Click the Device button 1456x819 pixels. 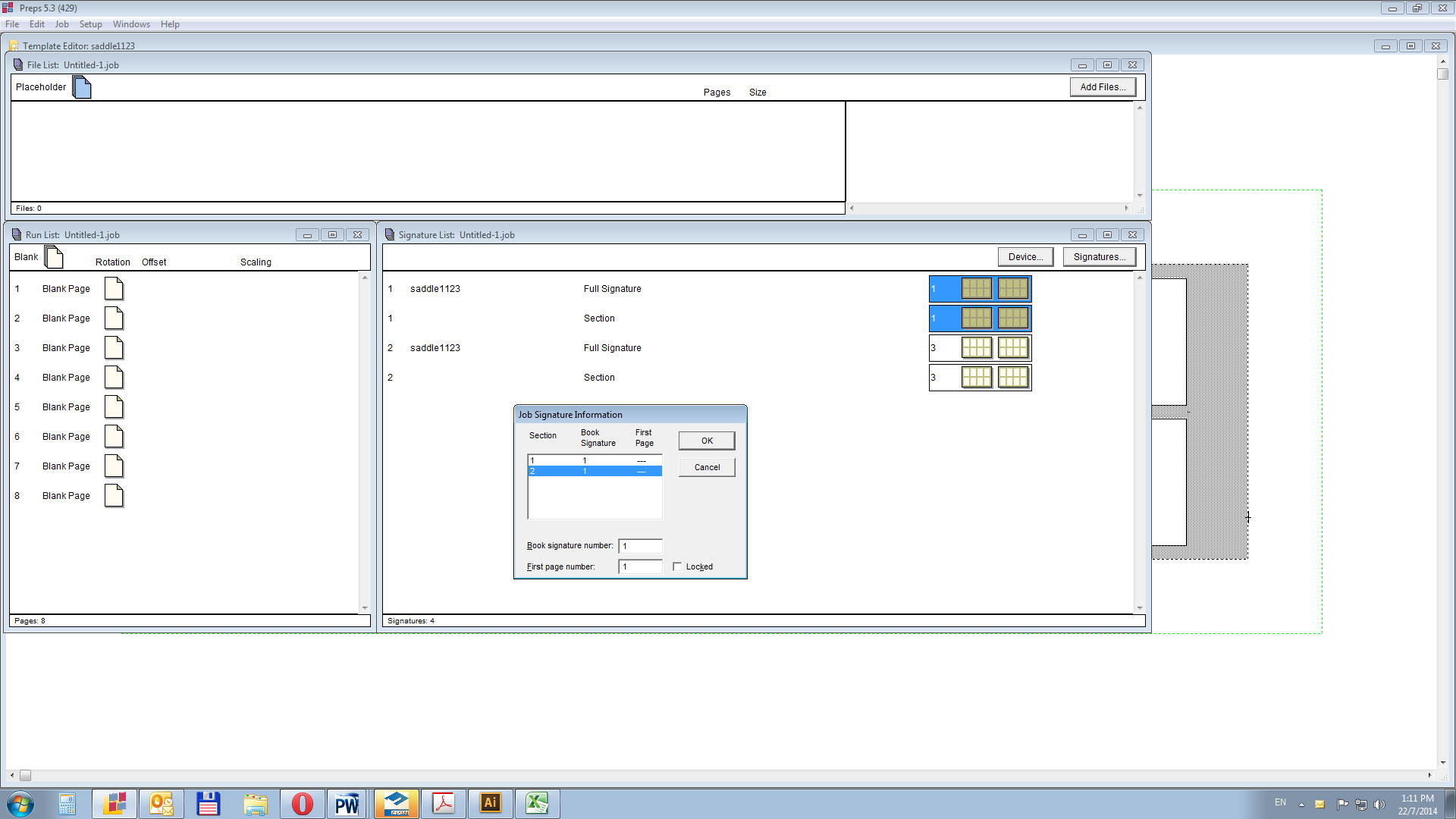click(x=1025, y=257)
